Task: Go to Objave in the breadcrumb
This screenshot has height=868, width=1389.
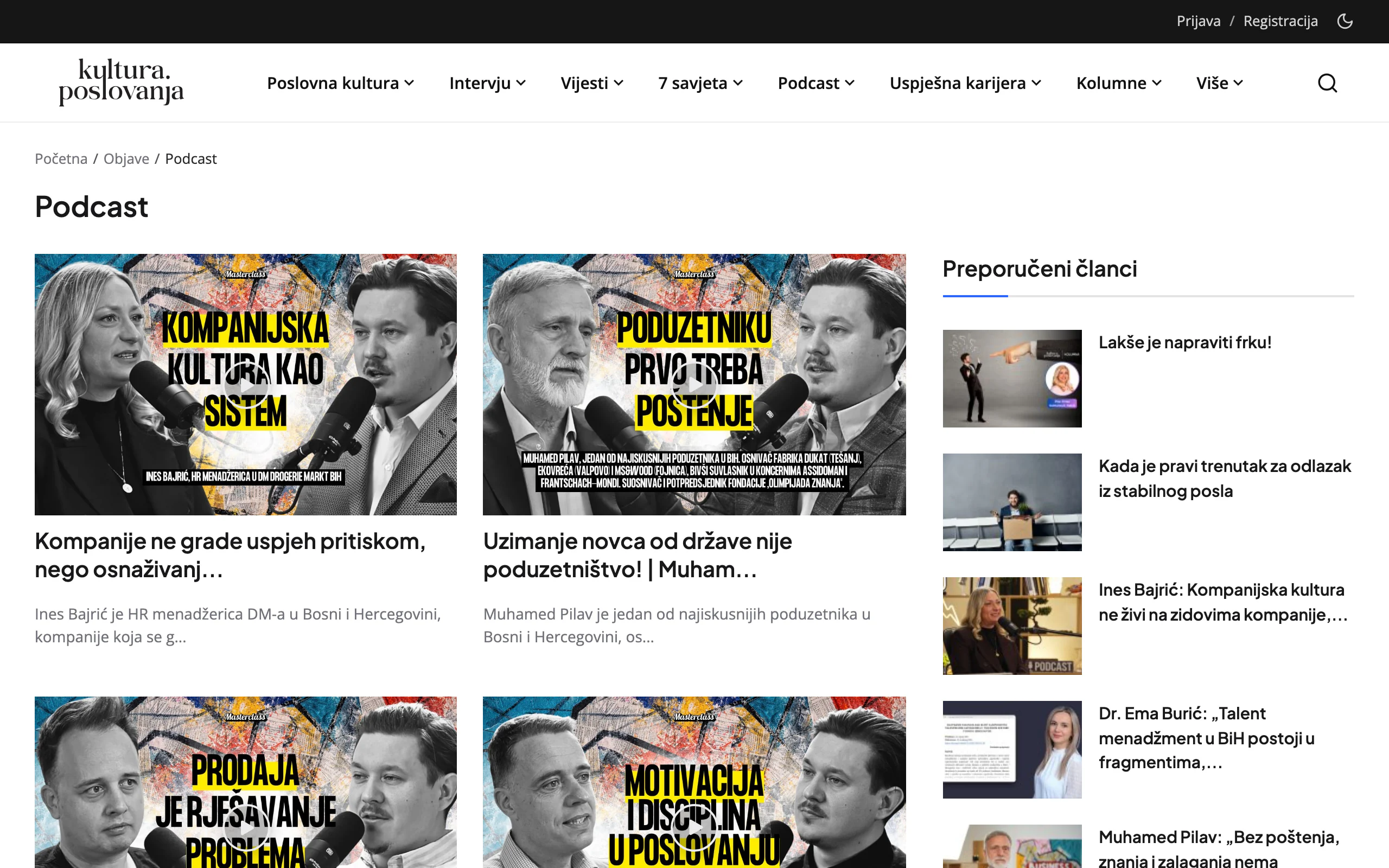Action: pyautogui.click(x=126, y=158)
